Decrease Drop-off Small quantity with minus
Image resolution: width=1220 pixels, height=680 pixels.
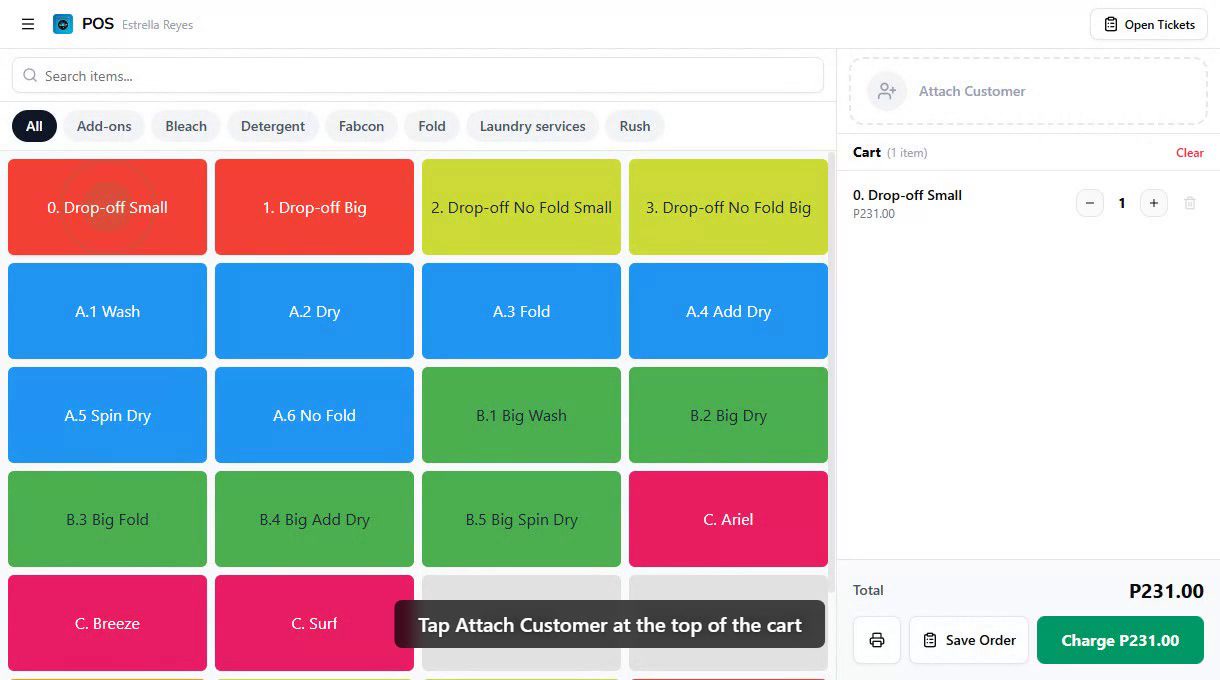[x=1090, y=203]
